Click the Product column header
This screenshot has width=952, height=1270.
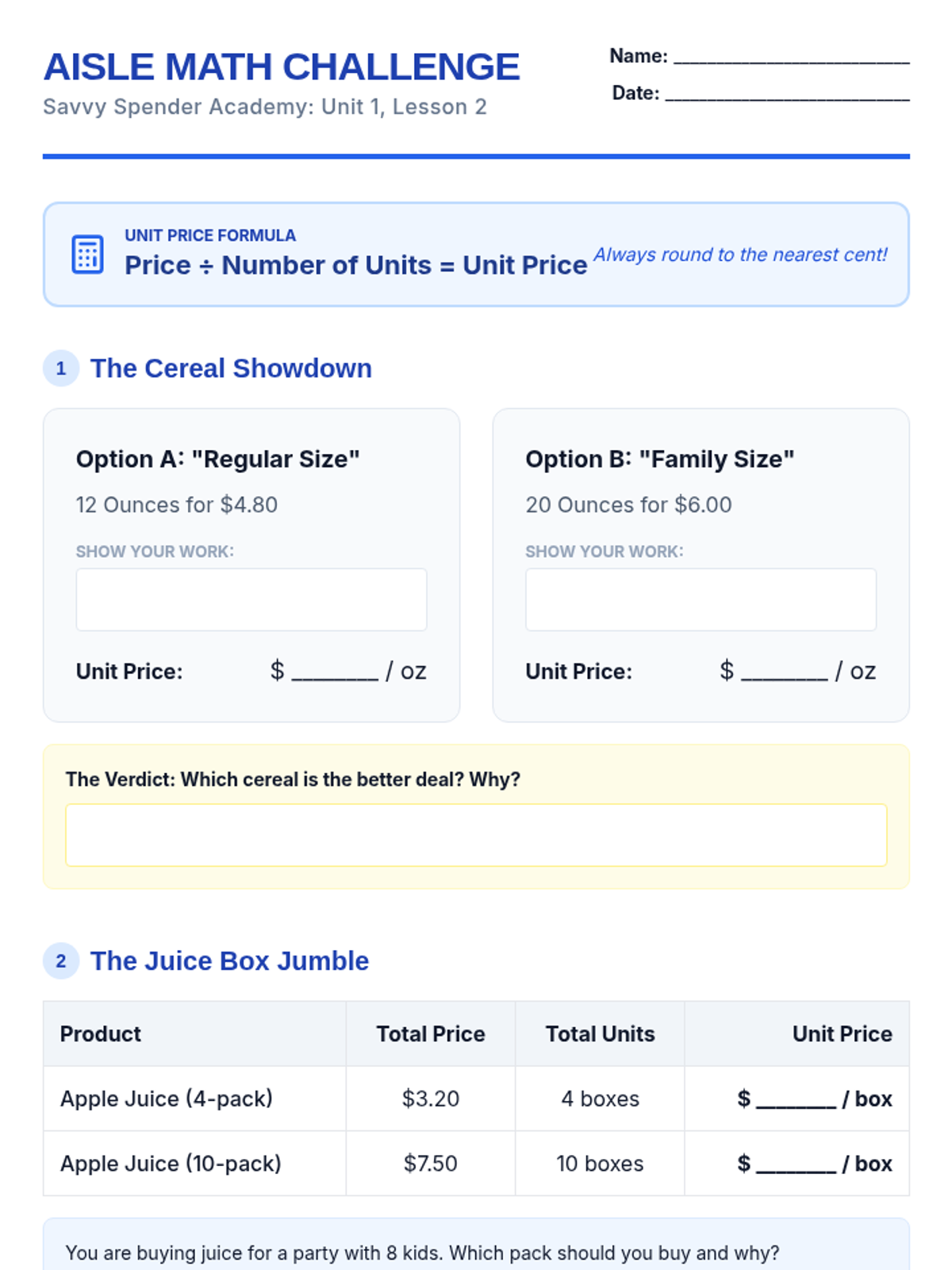point(101,1033)
